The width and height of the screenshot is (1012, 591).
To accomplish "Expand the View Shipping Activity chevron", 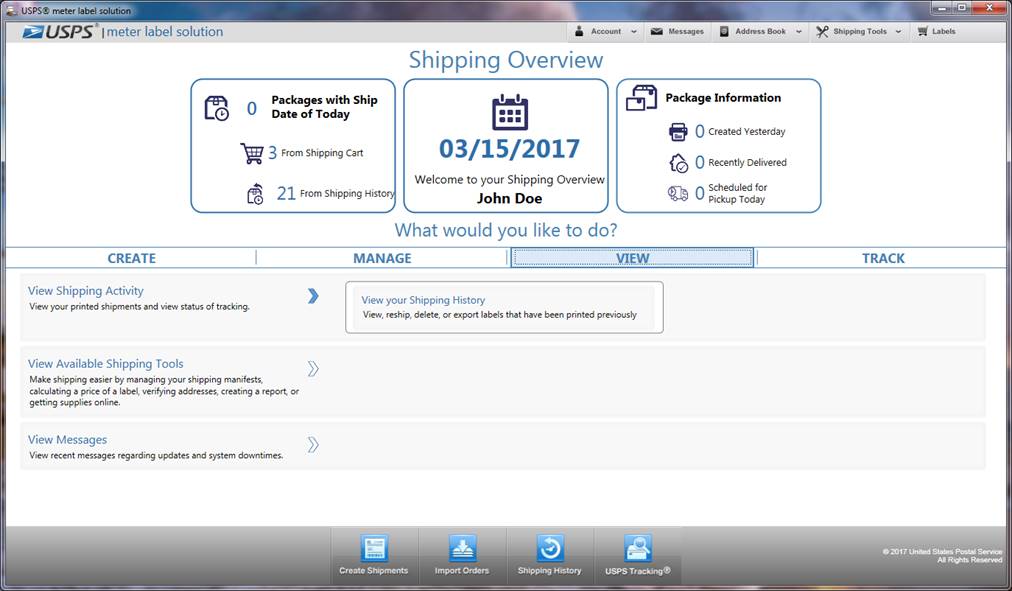I will [313, 296].
